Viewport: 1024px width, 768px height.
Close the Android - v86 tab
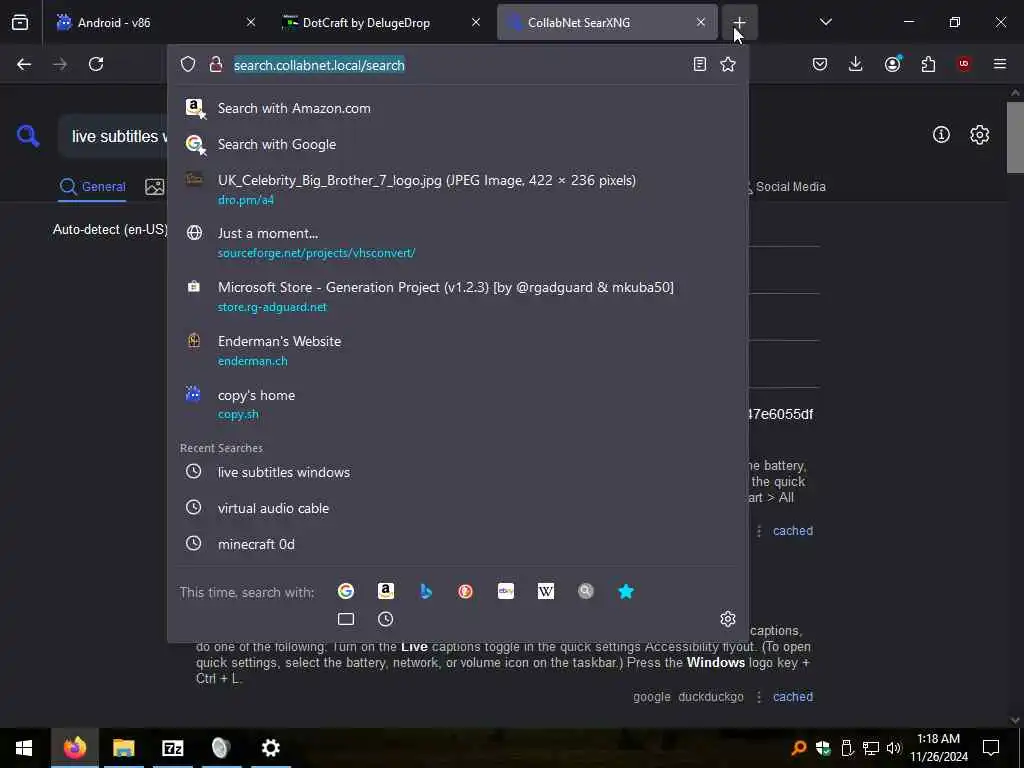[x=251, y=22]
